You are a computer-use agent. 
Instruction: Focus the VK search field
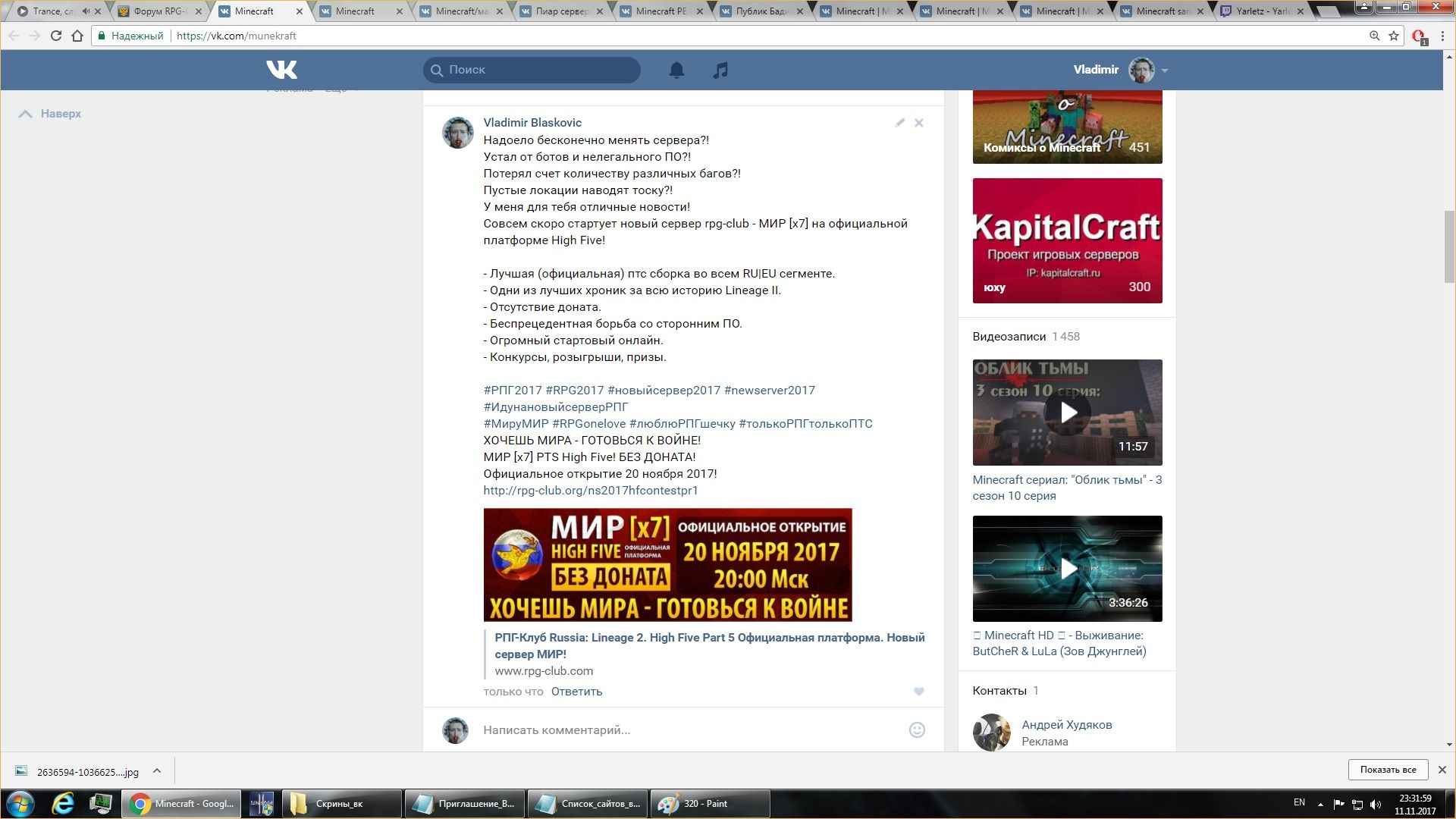point(532,70)
